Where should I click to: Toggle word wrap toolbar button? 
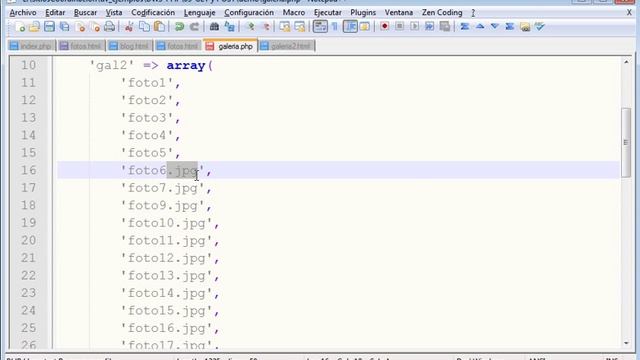coord(320,27)
